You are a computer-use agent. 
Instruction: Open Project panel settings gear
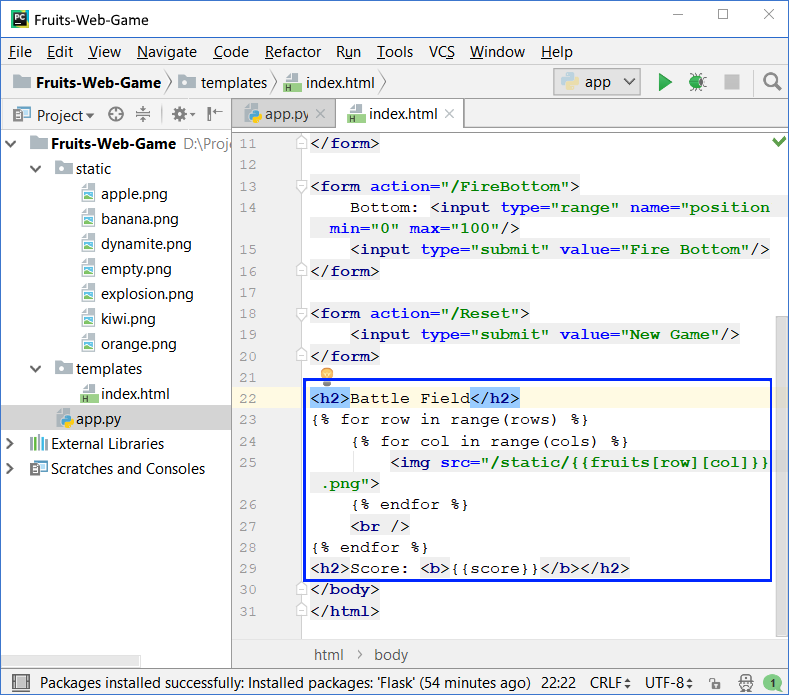[x=180, y=115]
